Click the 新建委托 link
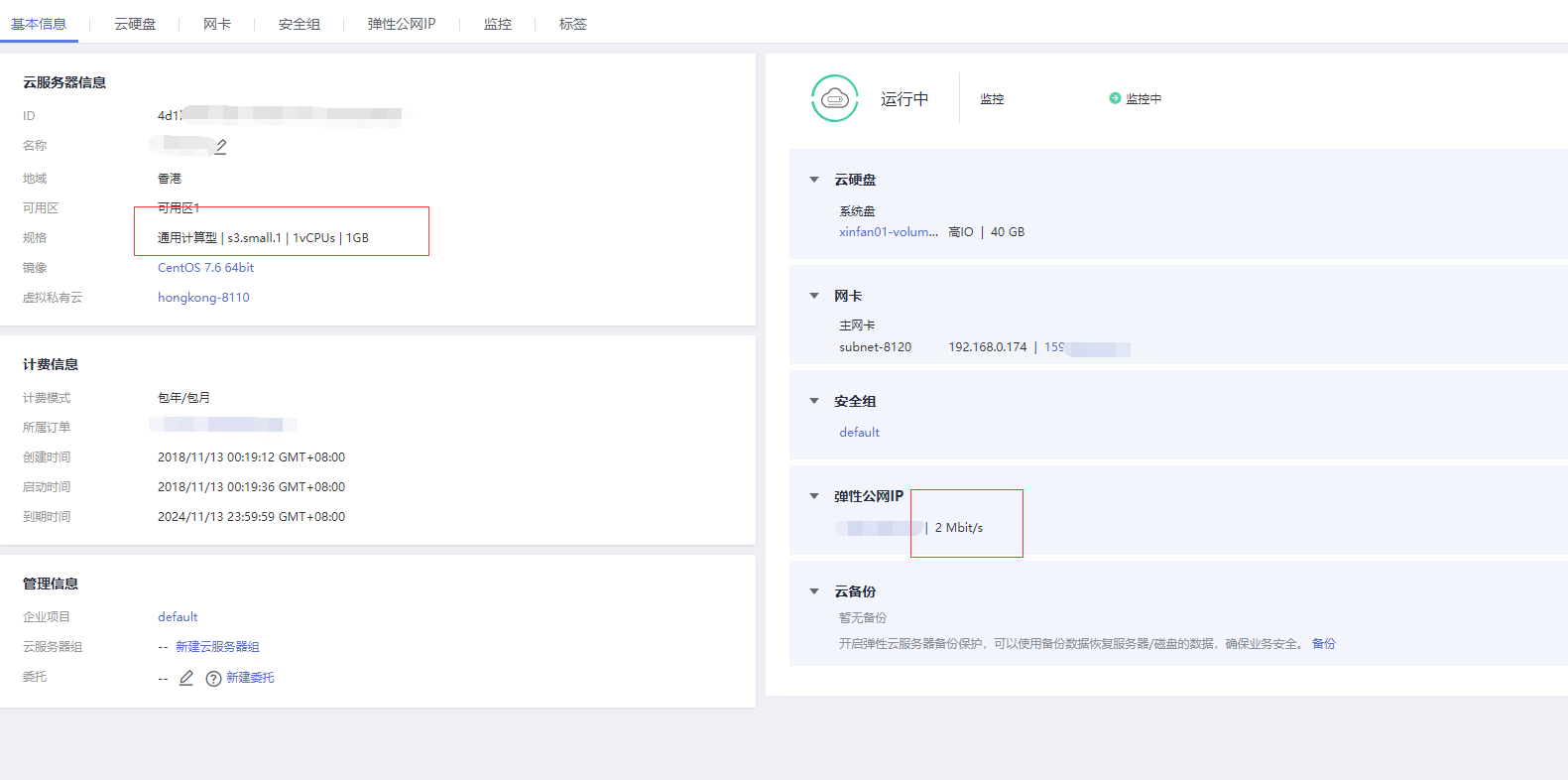 pos(250,678)
